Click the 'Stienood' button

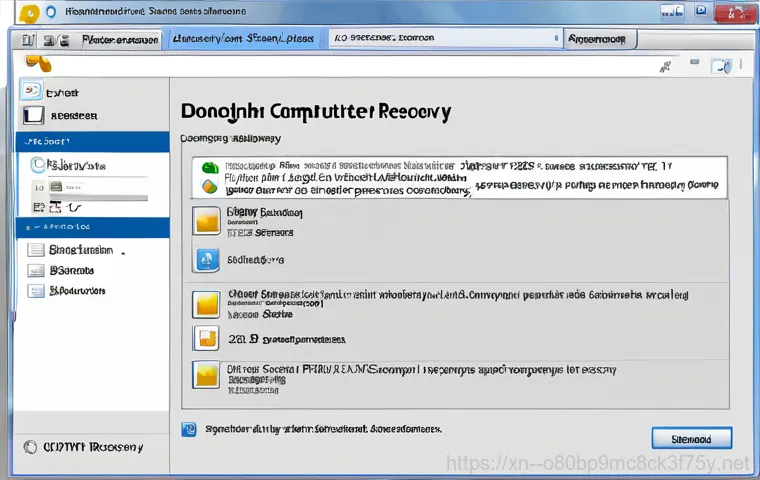pos(692,439)
